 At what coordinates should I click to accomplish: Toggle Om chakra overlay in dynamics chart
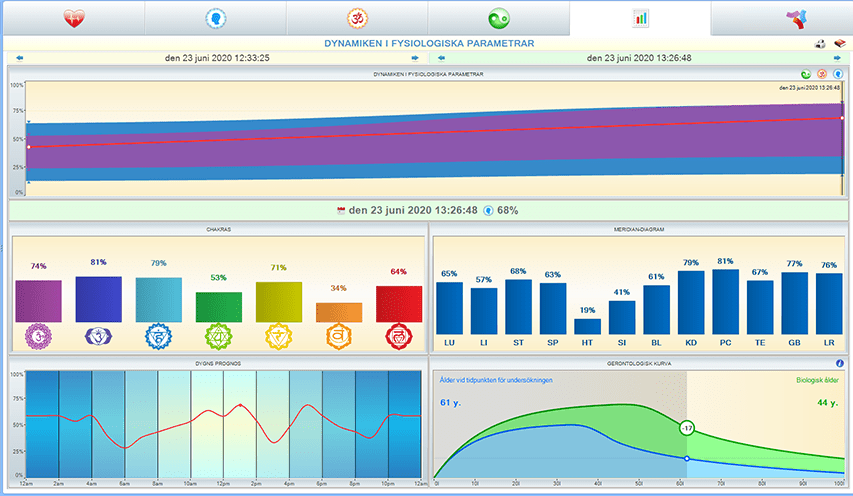pyautogui.click(x=821, y=74)
